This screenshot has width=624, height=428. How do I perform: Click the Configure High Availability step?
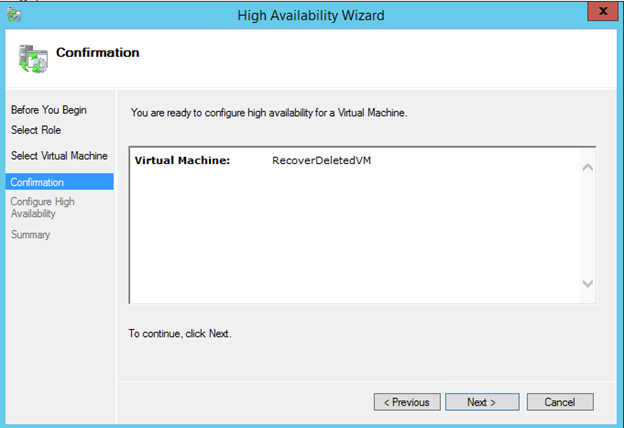tap(42, 208)
